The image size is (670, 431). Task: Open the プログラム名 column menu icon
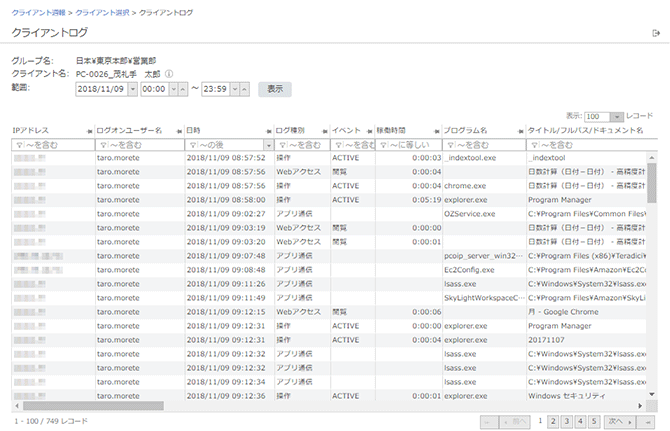click(519, 131)
